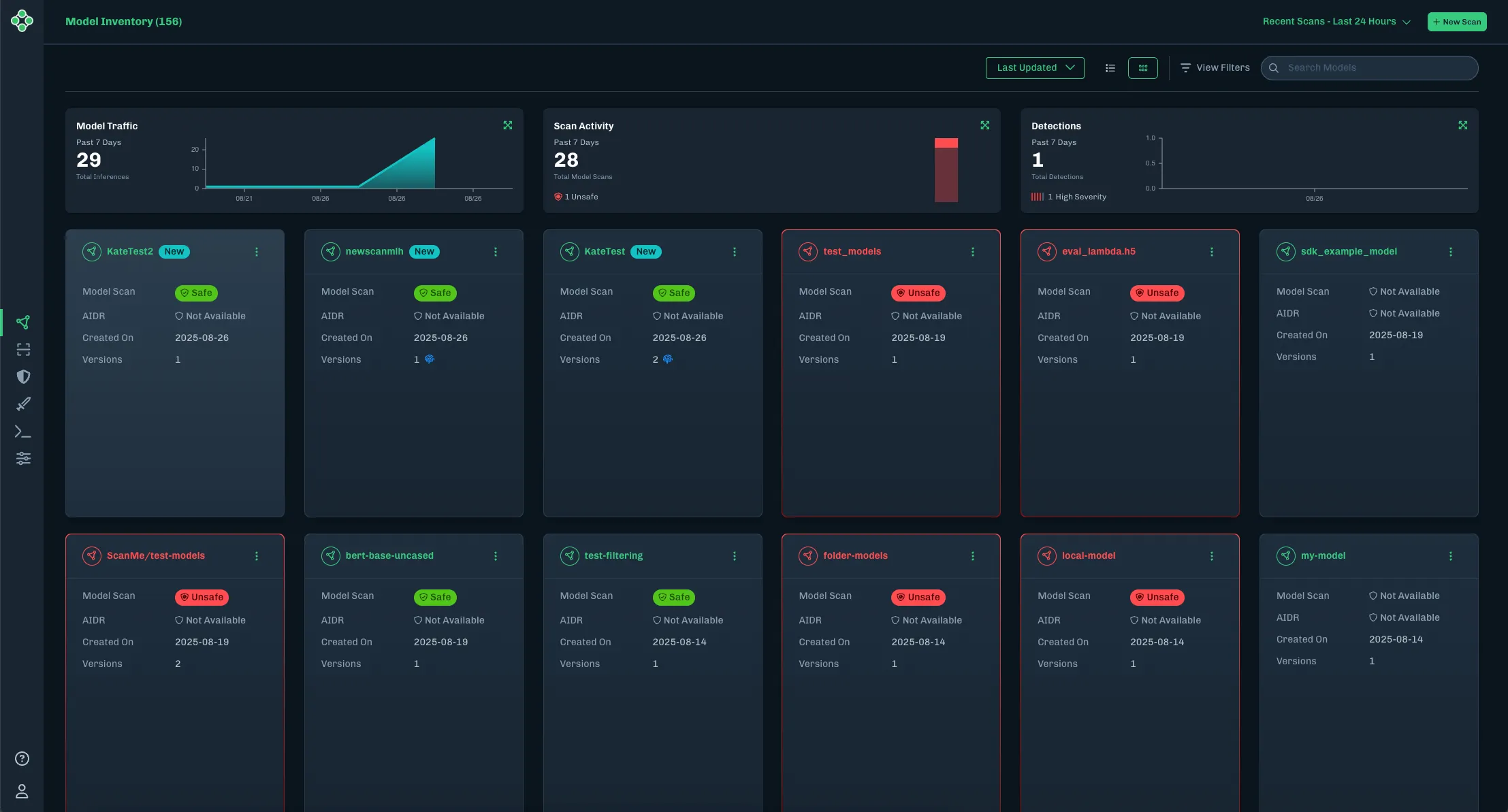Click the shield security icon in sidebar

[22, 376]
